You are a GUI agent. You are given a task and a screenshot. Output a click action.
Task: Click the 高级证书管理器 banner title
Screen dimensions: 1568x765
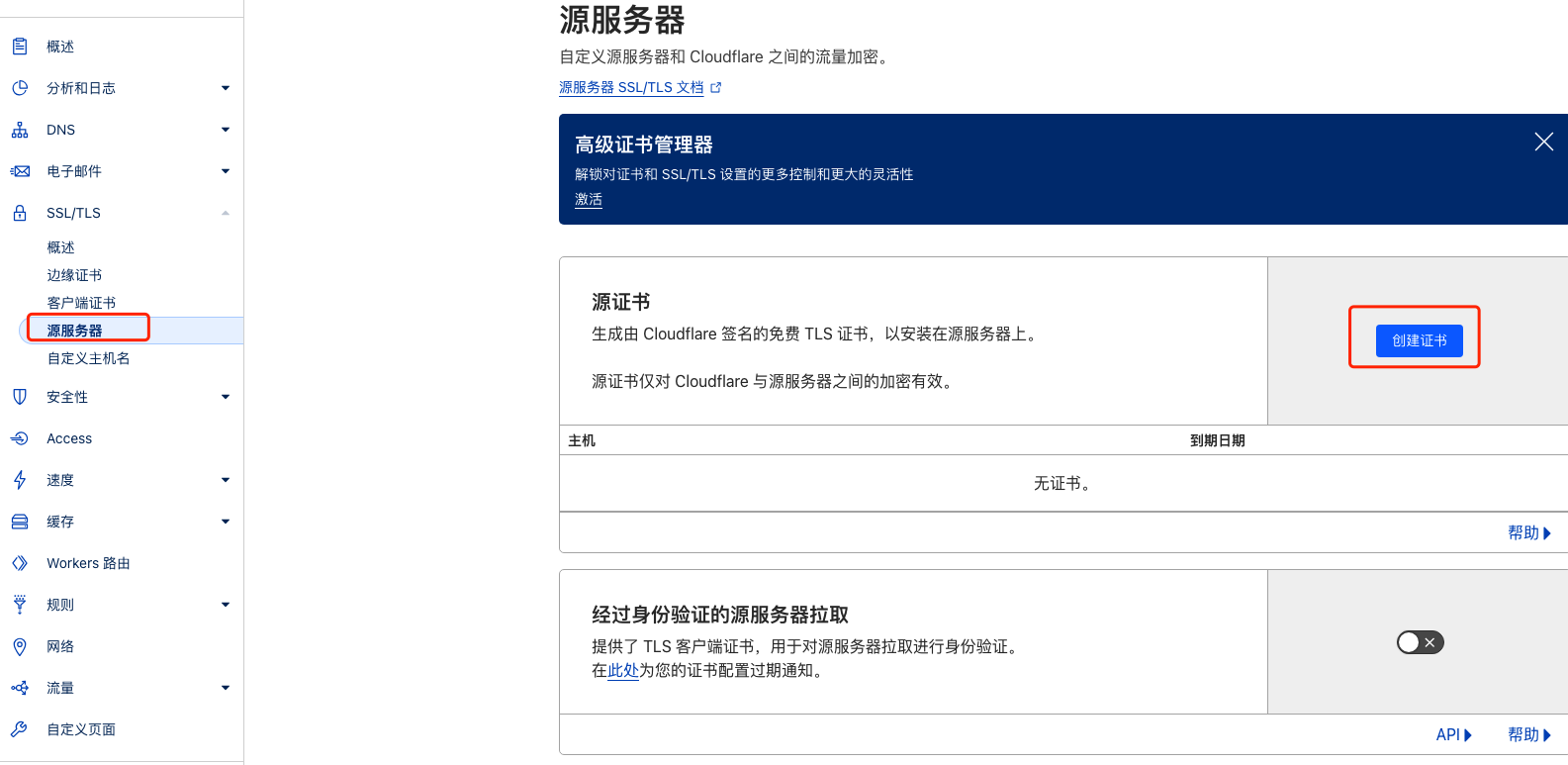tap(644, 144)
